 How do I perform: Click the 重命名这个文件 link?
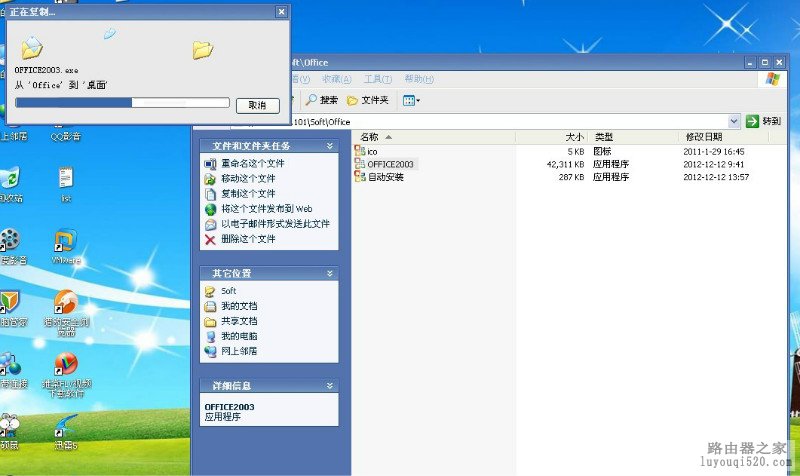pos(253,163)
